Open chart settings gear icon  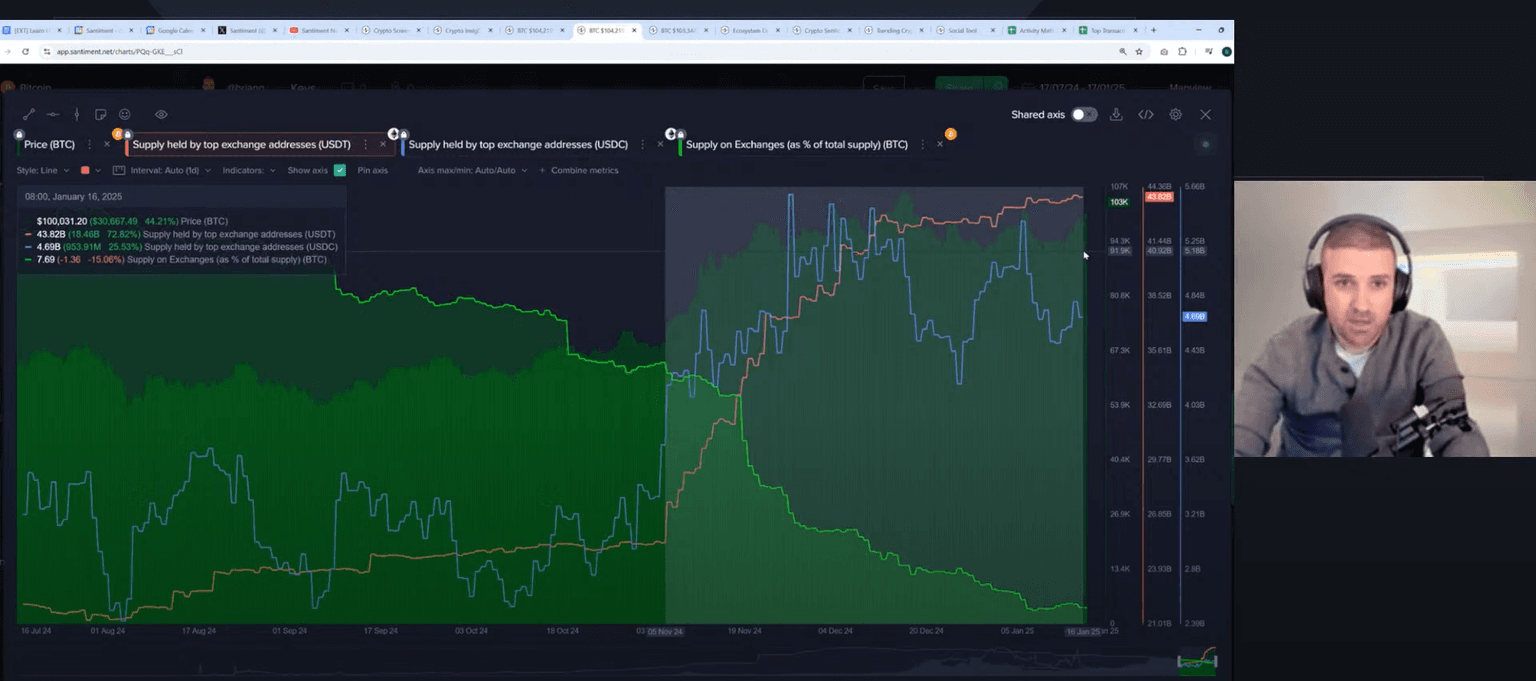point(1176,115)
